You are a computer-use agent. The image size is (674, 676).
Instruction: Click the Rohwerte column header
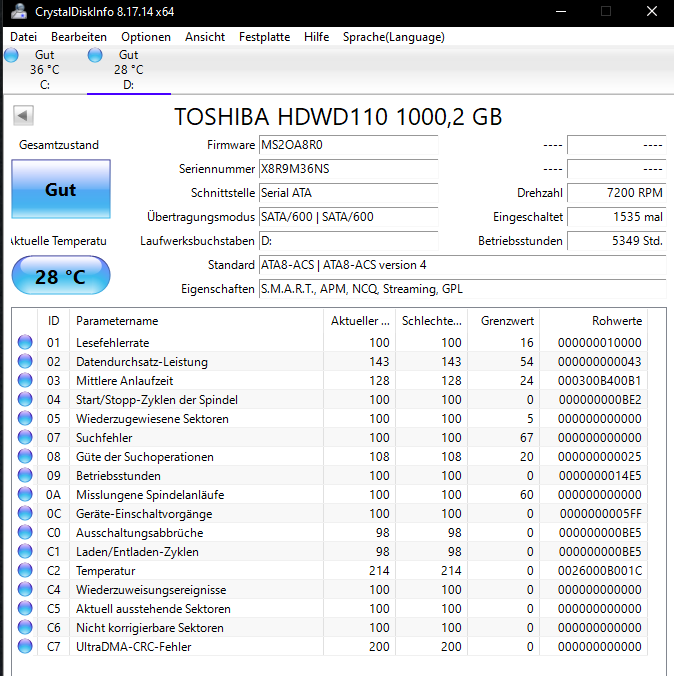pos(593,321)
